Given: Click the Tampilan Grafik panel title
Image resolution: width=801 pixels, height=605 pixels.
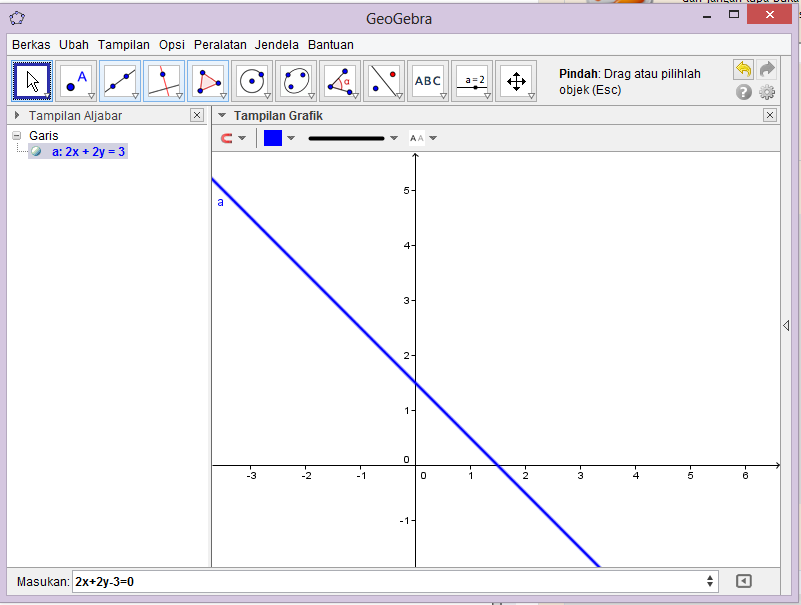Looking at the screenshot, I should [278, 115].
